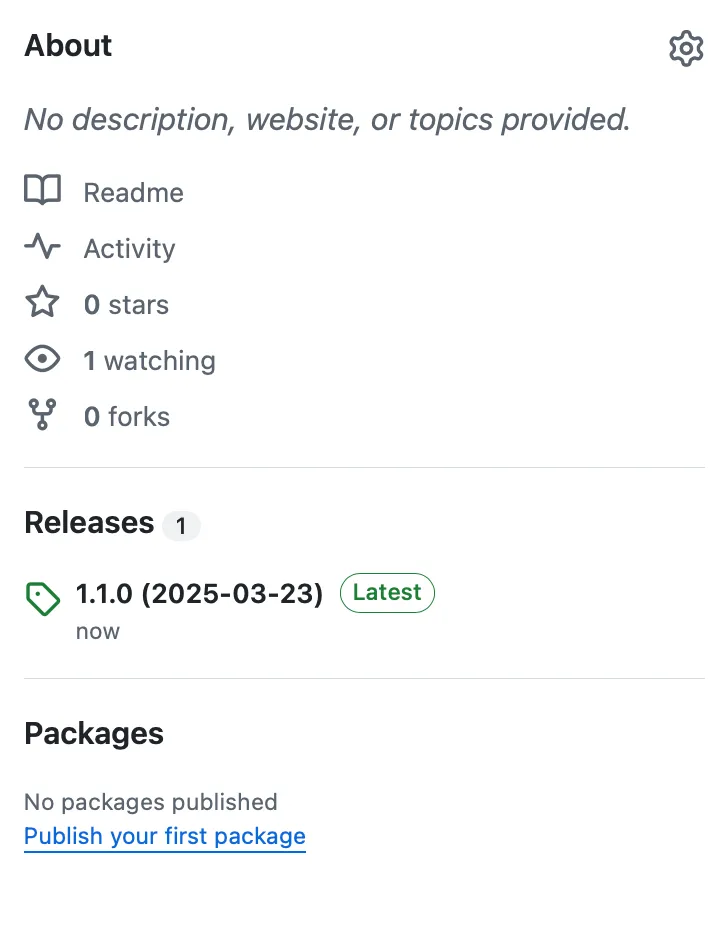Open repository settings via the gear icon
Viewport: 720px width, 926px height.
click(x=686, y=48)
